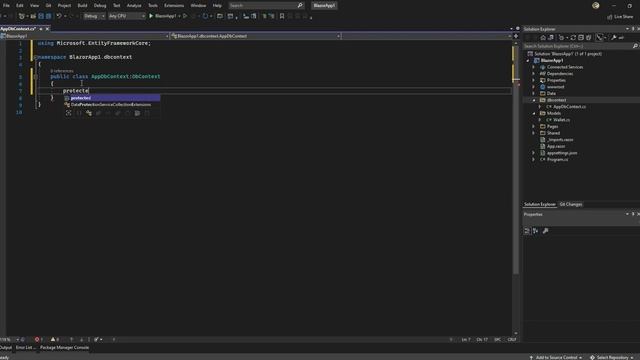Screen dimensions: 640x360
Task: Switch to the Solution Explorer tab
Action: coord(540,204)
